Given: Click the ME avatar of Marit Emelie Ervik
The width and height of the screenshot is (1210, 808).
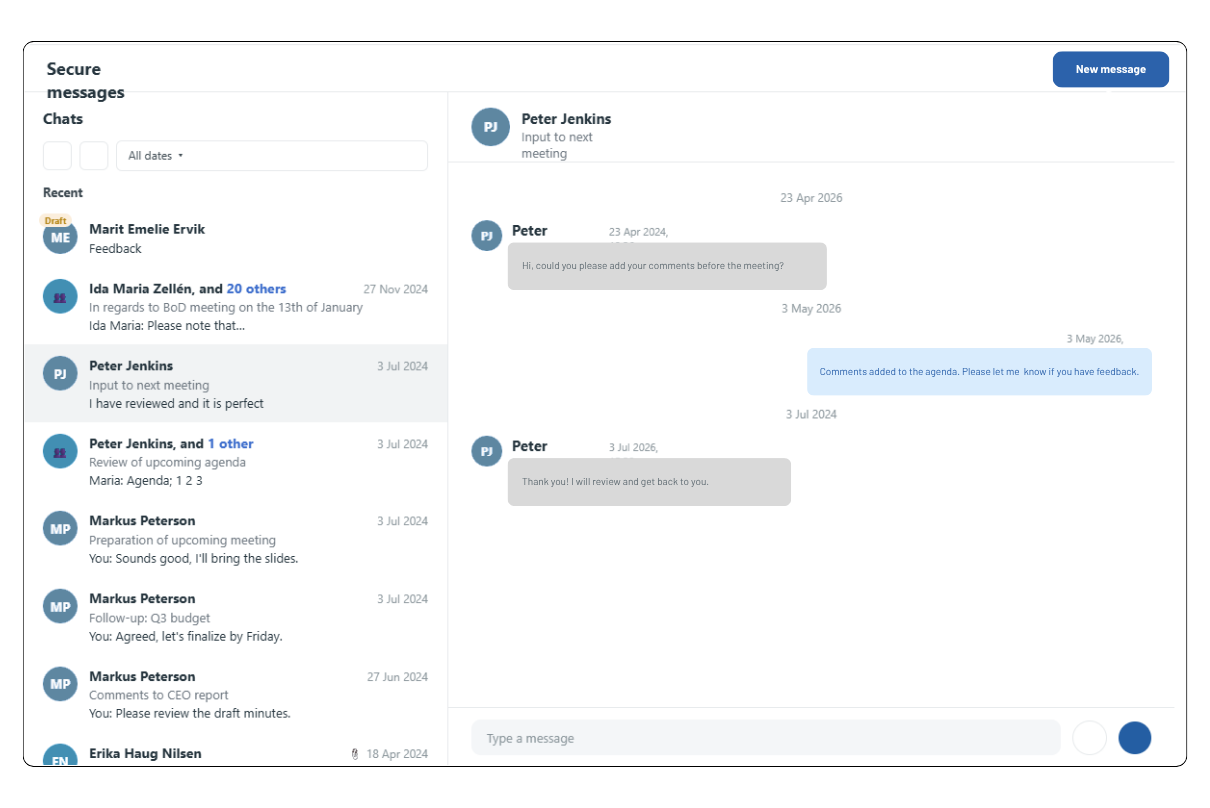Looking at the screenshot, I should click(x=60, y=238).
